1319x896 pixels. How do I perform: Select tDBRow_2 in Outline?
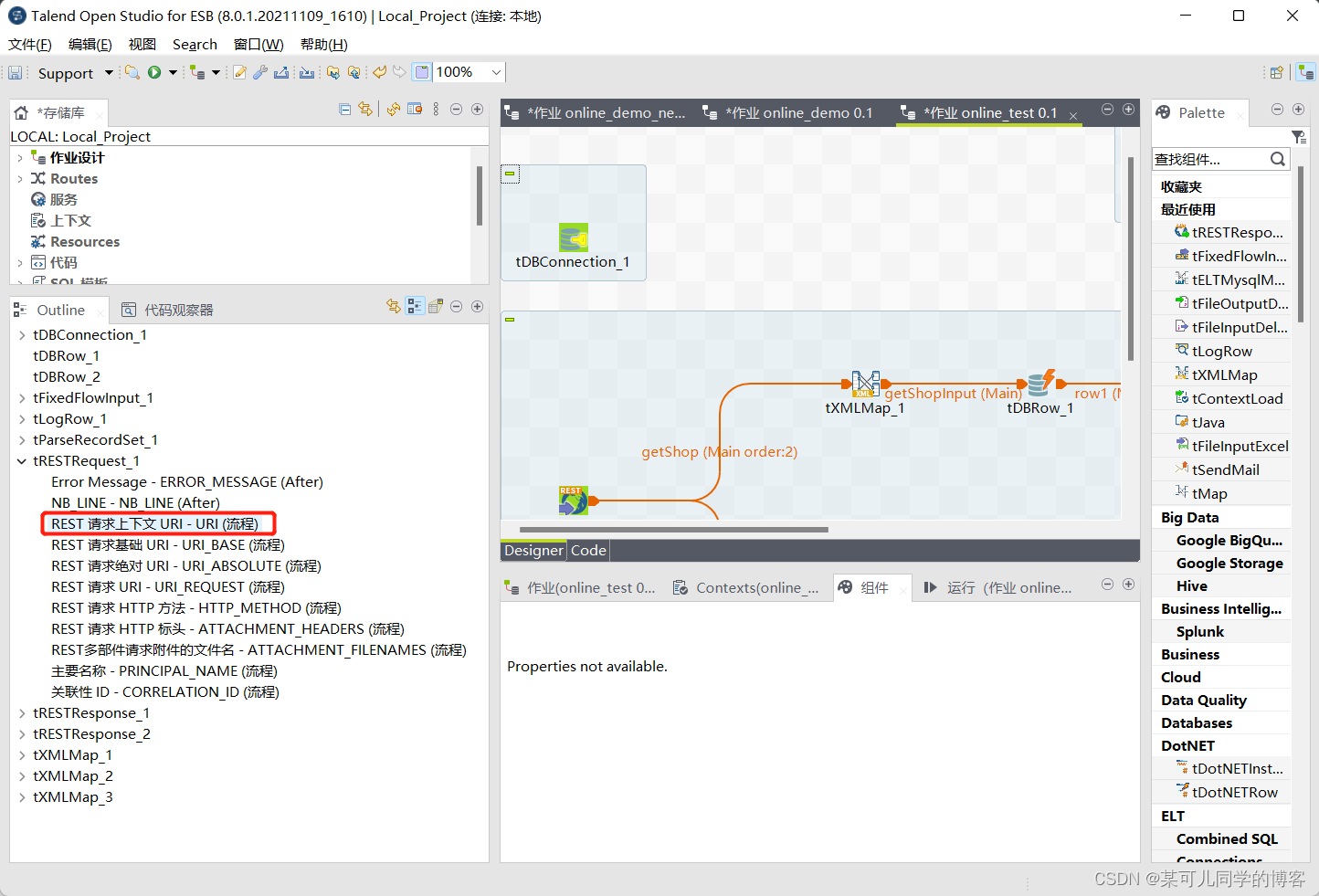67,377
